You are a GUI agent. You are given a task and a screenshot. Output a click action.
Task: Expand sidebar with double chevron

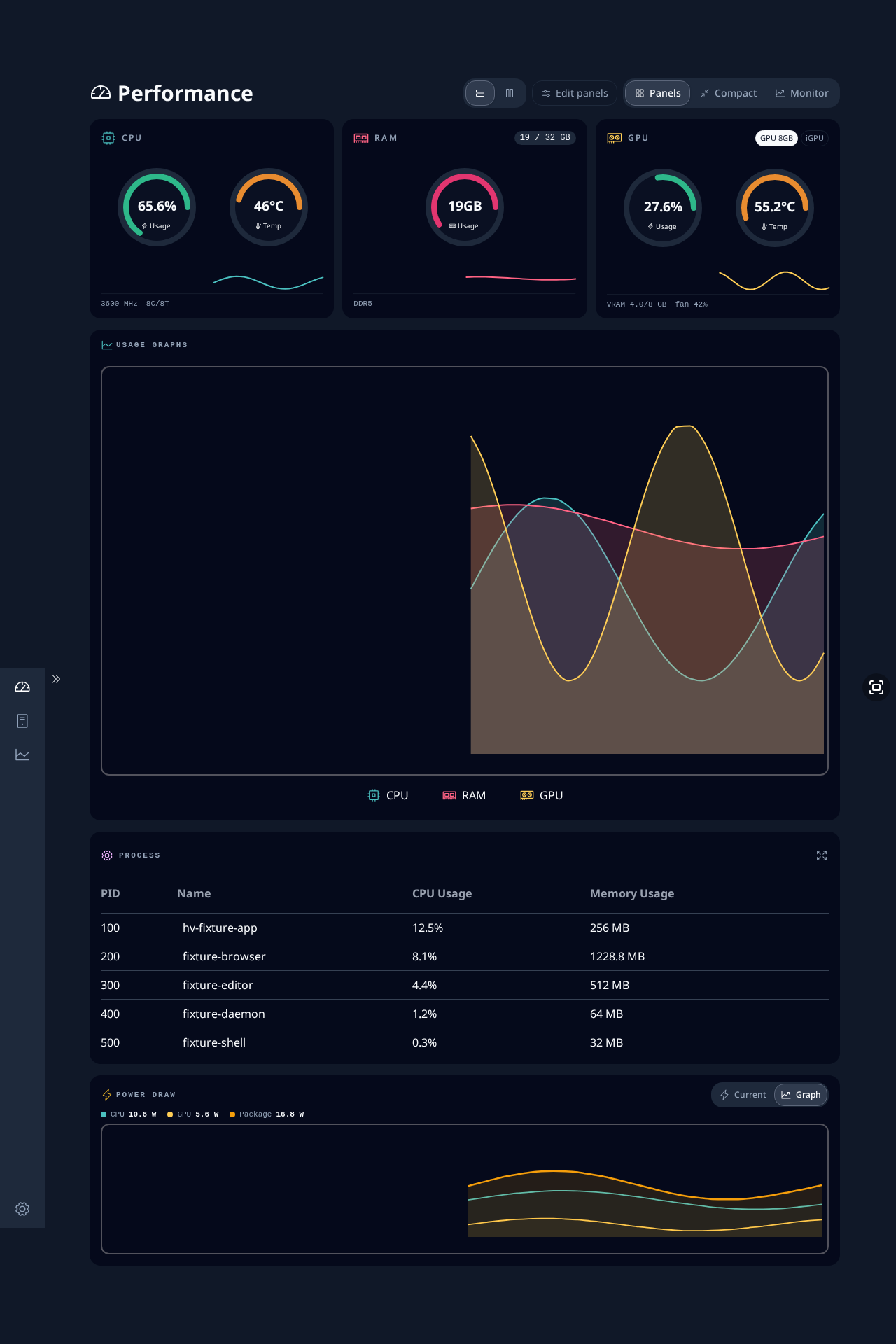[57, 679]
